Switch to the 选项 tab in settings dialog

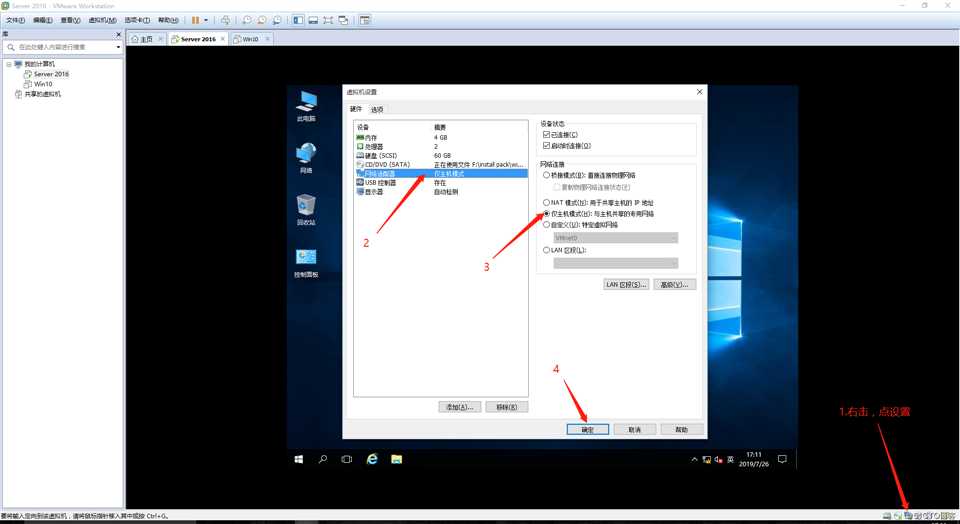click(x=377, y=110)
